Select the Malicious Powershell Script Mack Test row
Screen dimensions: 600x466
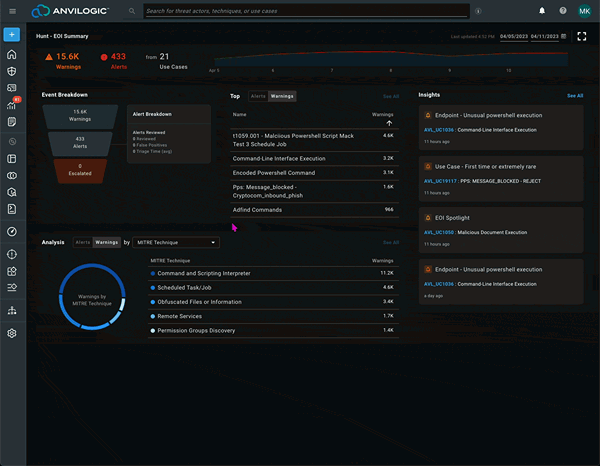click(315, 140)
